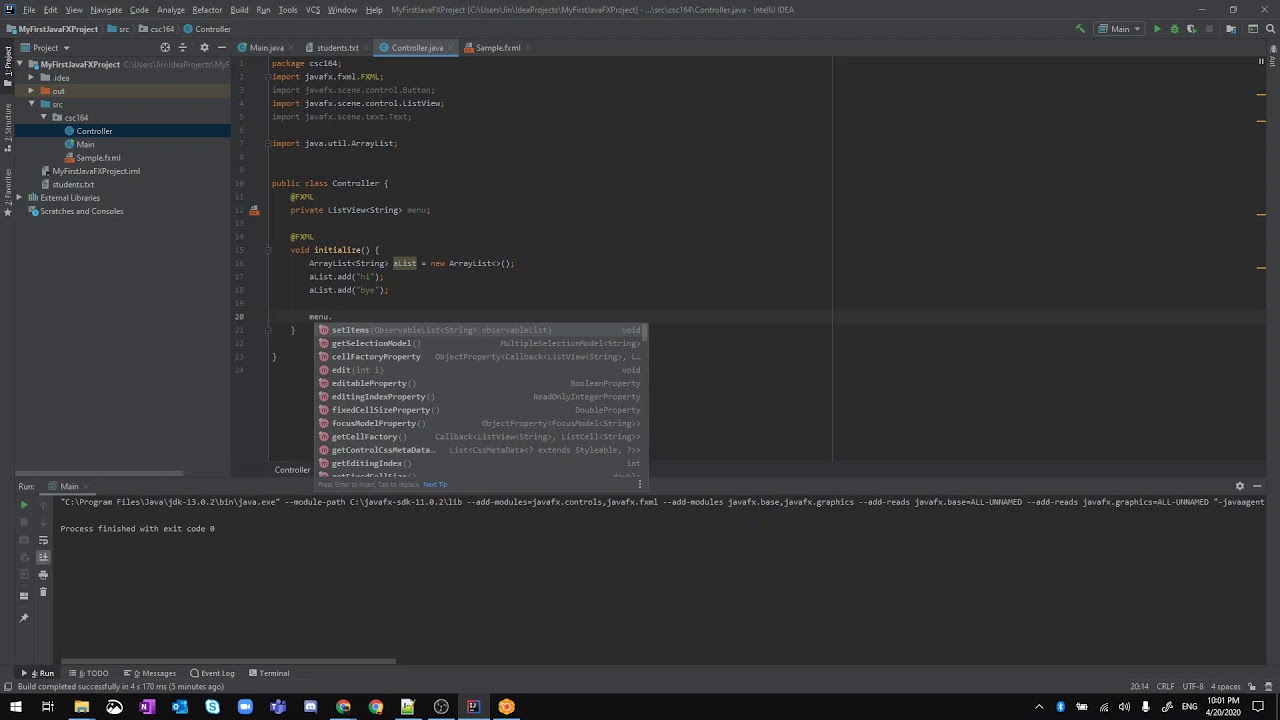
Task: Expand External Libraries node
Action: (x=19, y=198)
